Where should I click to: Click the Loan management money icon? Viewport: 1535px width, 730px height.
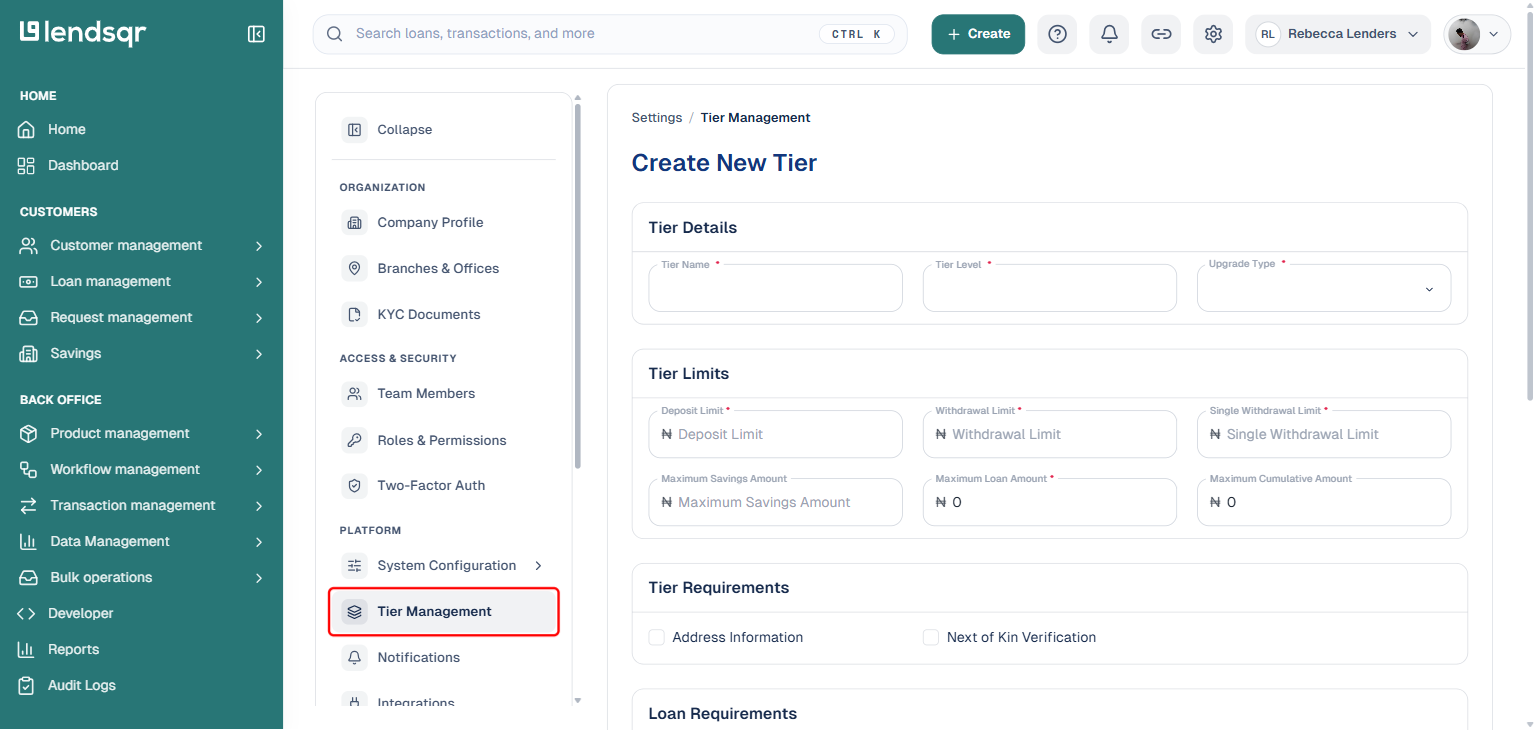(x=29, y=282)
